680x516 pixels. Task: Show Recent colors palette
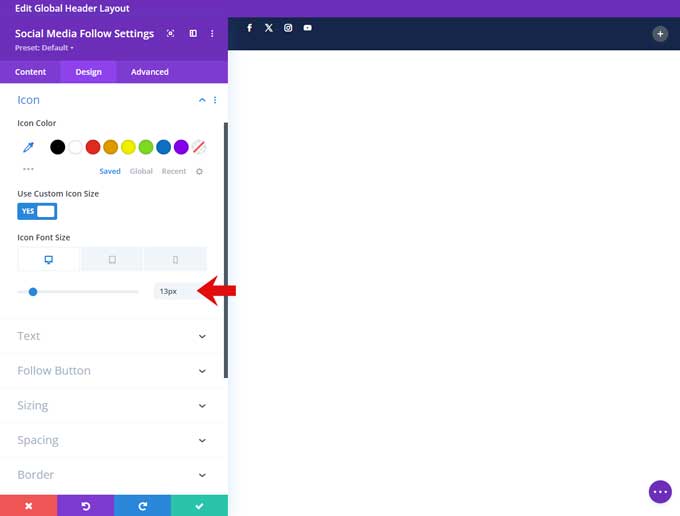(x=174, y=171)
